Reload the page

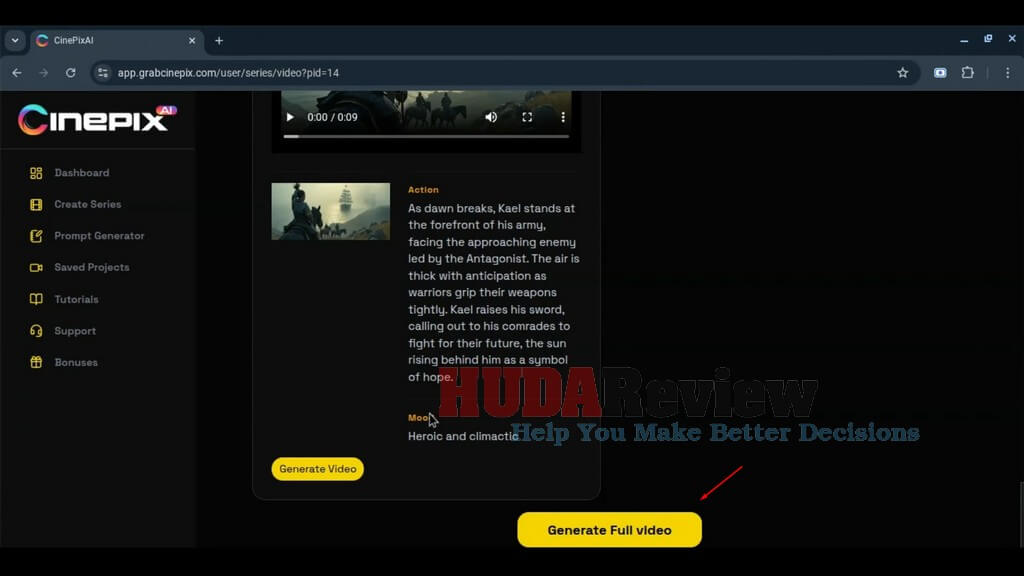[71, 73]
